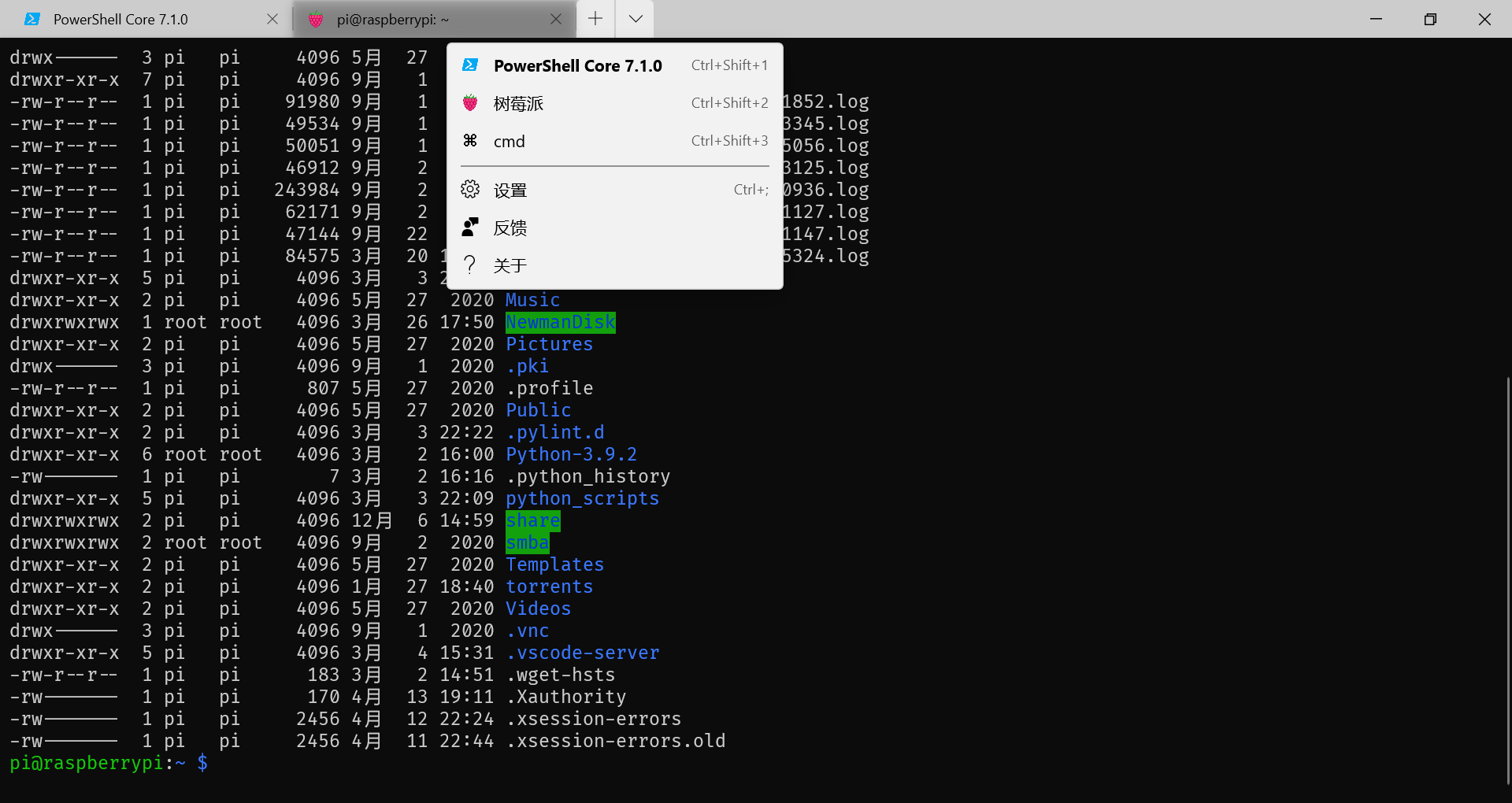1512x803 pixels.
Task: Expand the new tab dropdown chevron
Action: [x=634, y=18]
